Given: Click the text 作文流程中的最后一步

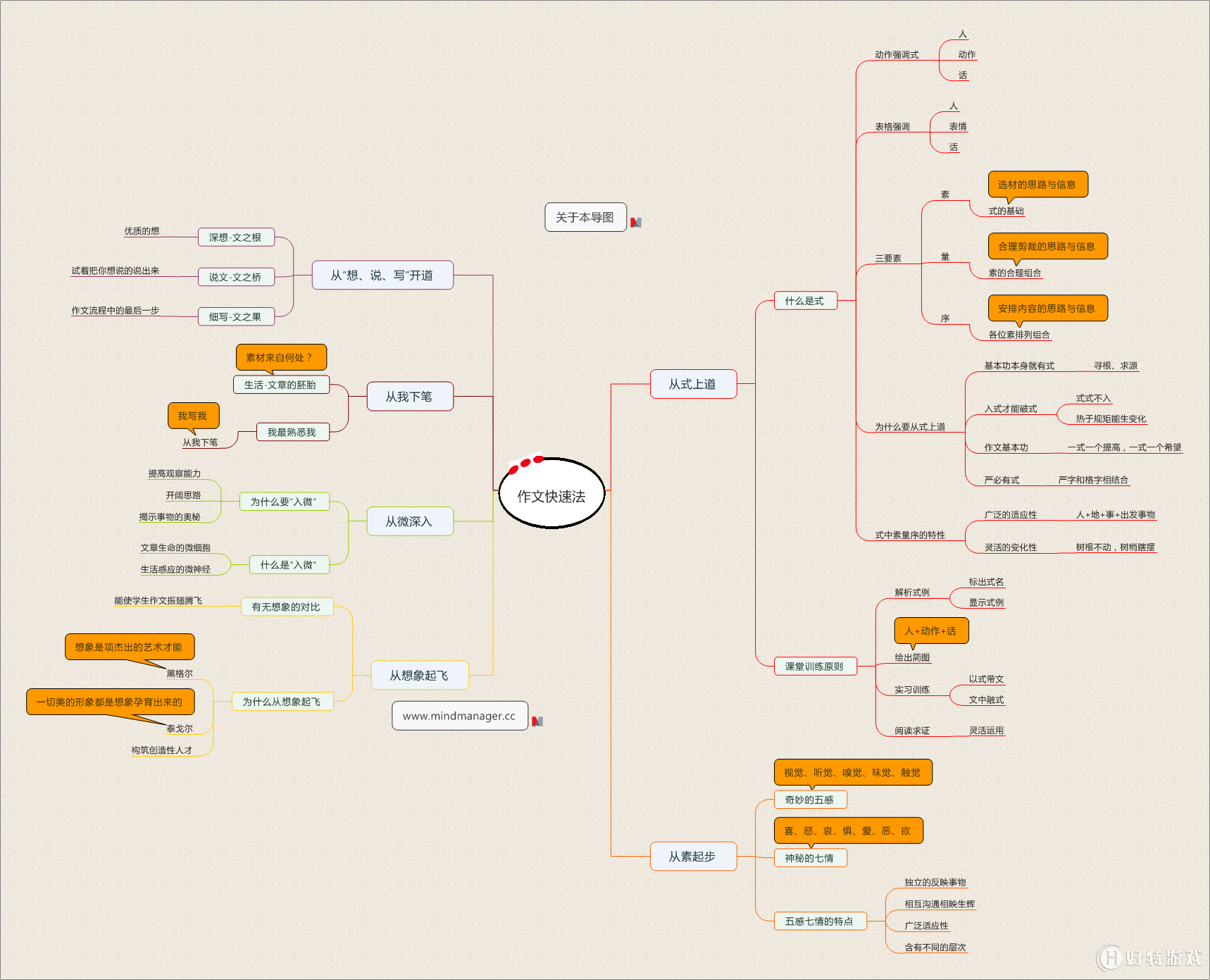Looking at the screenshot, I should [x=116, y=311].
